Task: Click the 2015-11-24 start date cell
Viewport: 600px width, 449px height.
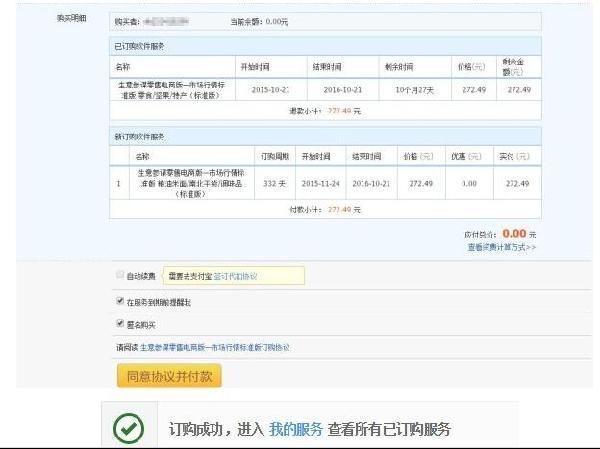Action: point(321,184)
